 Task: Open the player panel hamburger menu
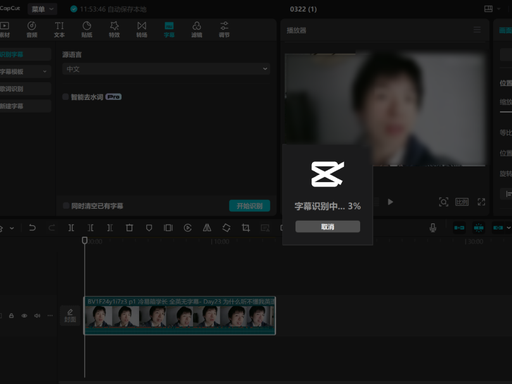(x=477, y=30)
